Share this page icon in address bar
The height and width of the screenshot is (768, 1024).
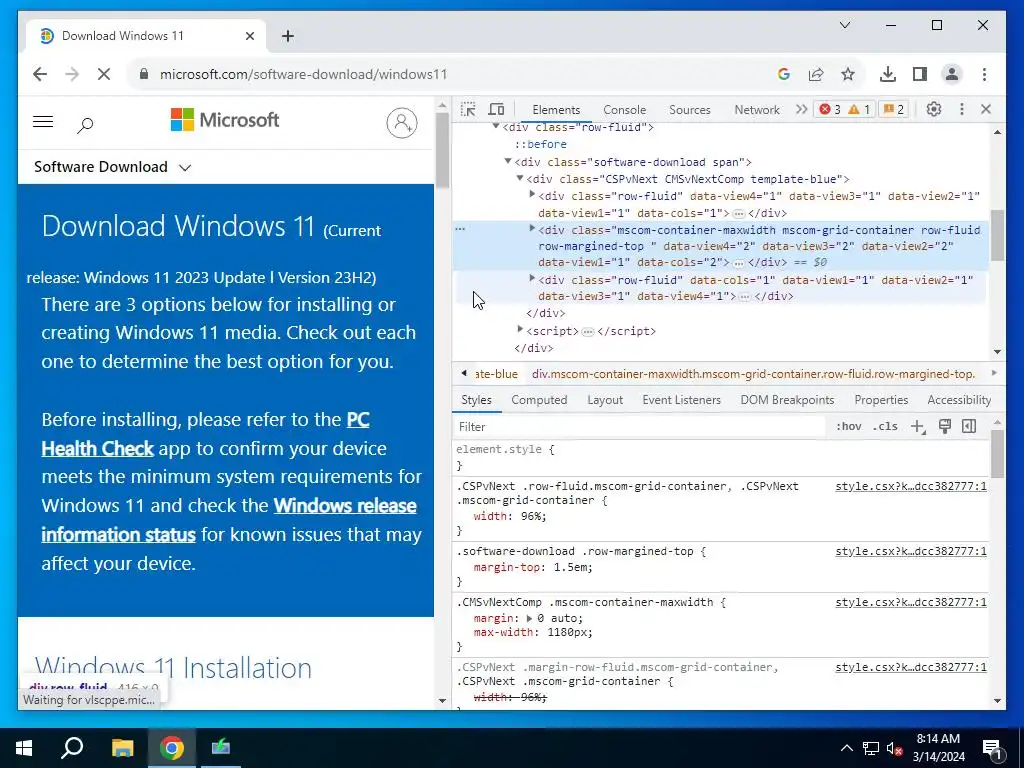point(816,74)
